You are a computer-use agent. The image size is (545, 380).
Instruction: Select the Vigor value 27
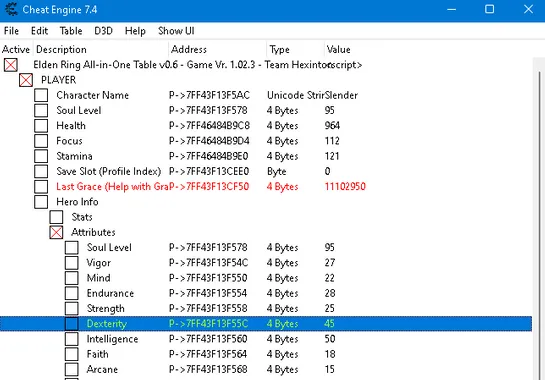tap(330, 263)
